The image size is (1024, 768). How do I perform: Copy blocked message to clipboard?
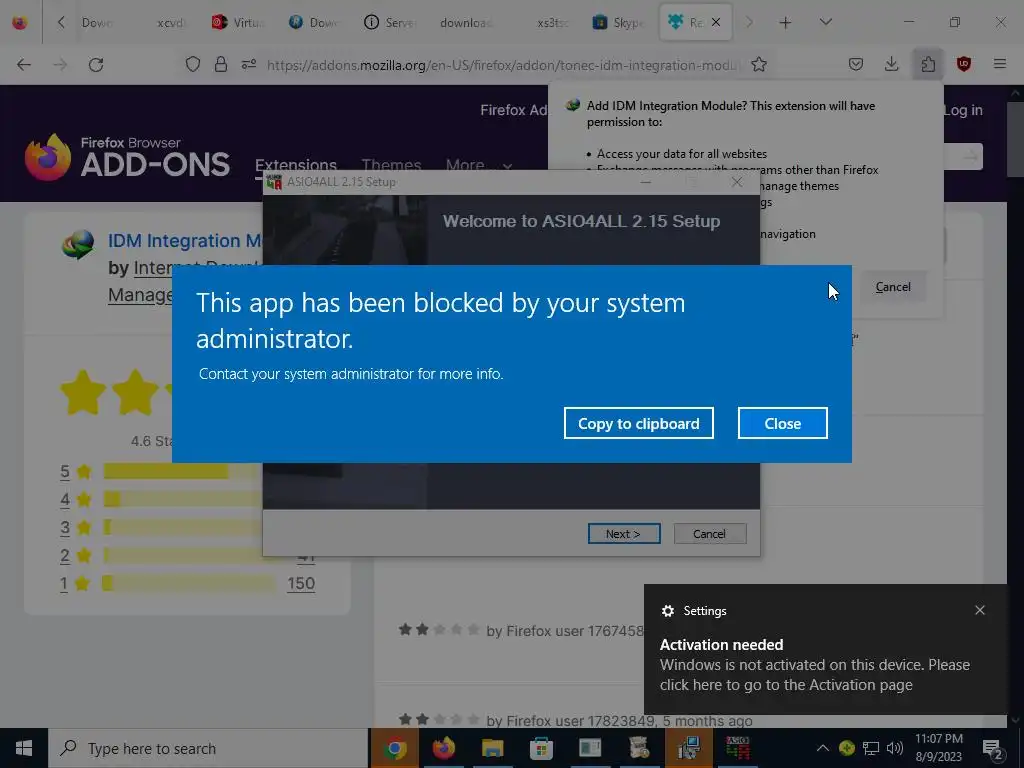pos(638,423)
